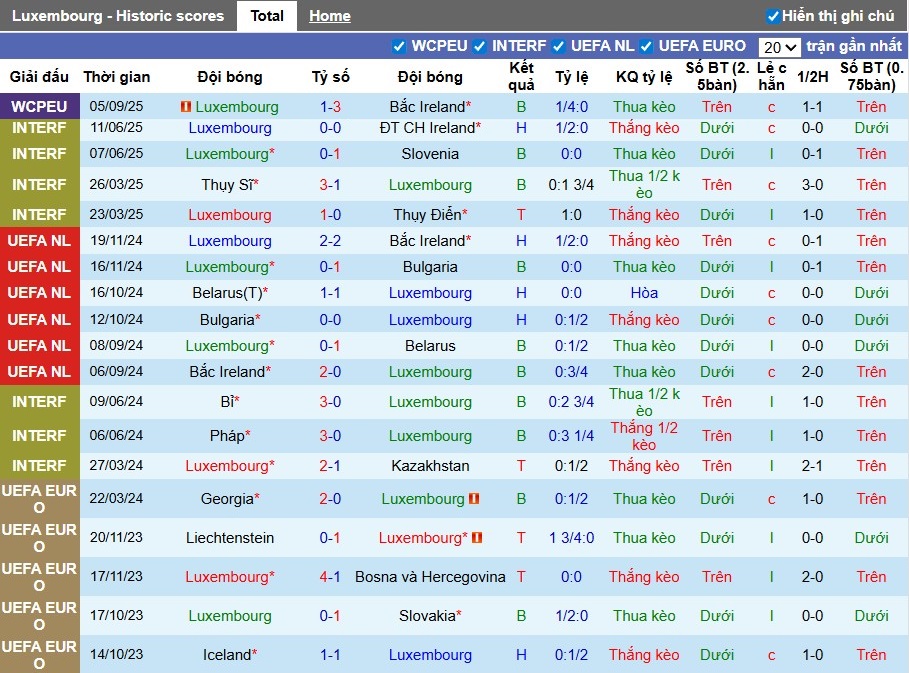Toggle the INTERF competition checkbox
This screenshot has width=909, height=673.
480,46
